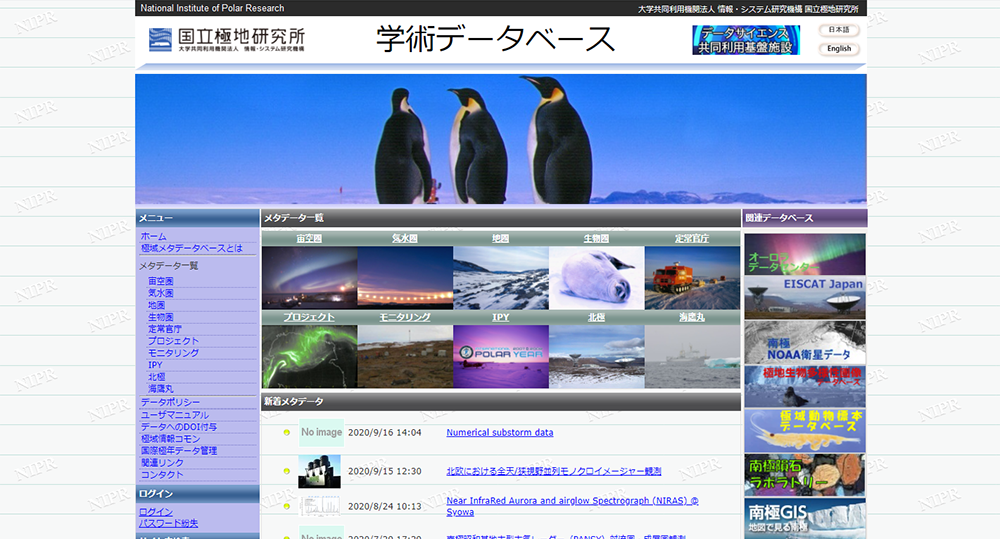
Task: Open the データサイエンス共同利用基盤施設 banner
Action: coord(746,40)
